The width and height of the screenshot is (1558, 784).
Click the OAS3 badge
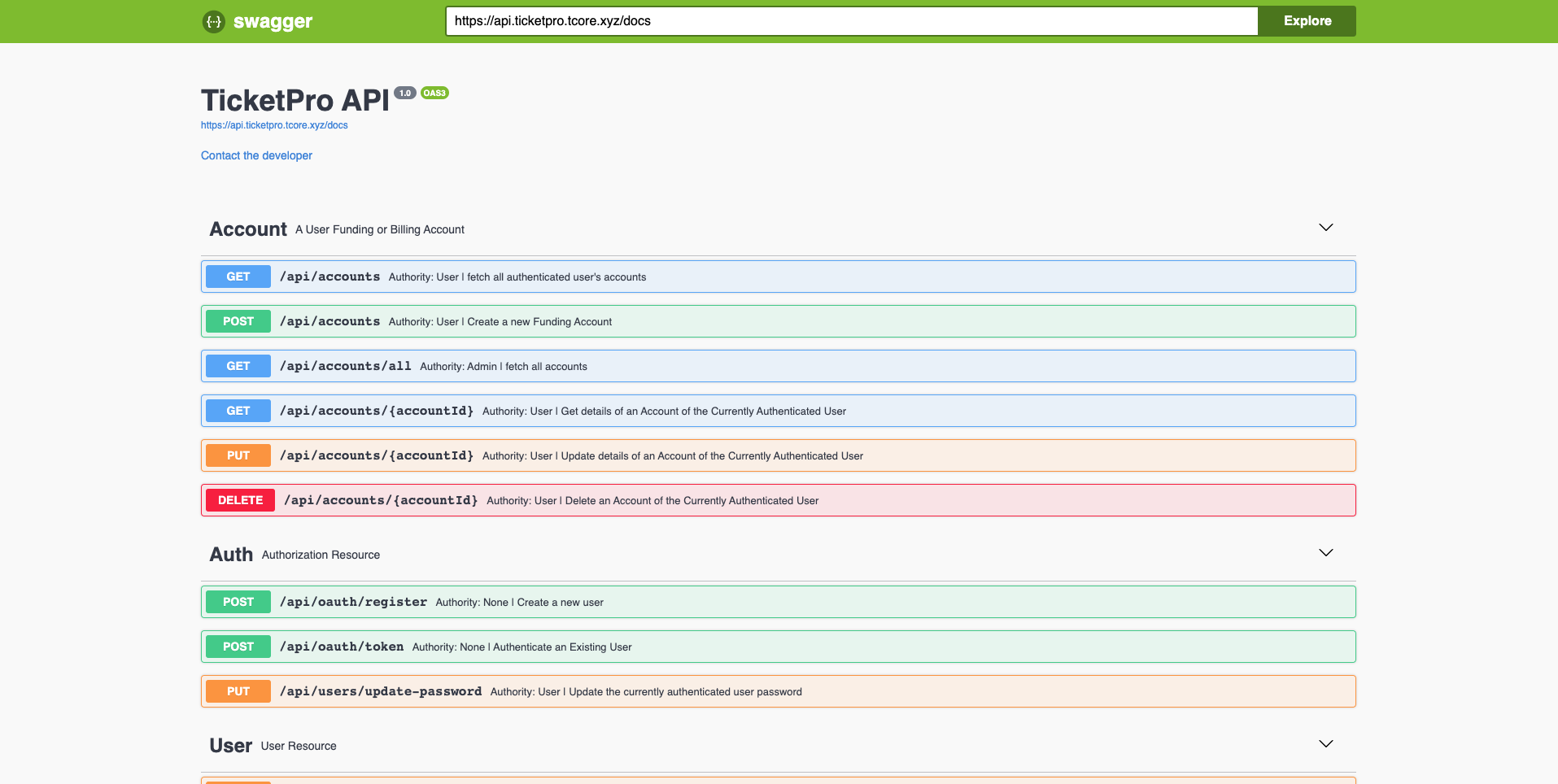click(x=434, y=93)
